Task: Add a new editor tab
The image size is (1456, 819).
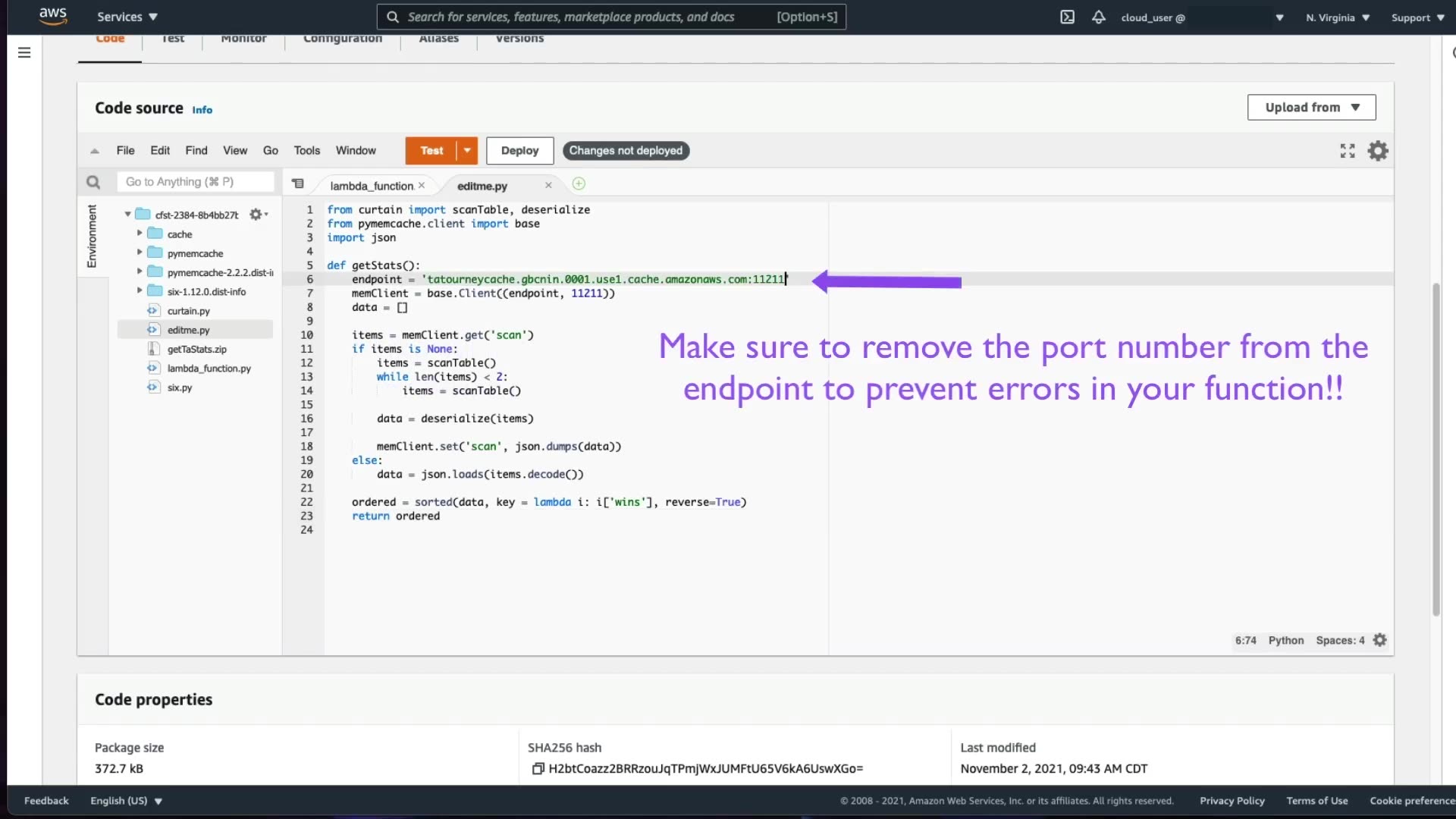Action: coord(579,184)
